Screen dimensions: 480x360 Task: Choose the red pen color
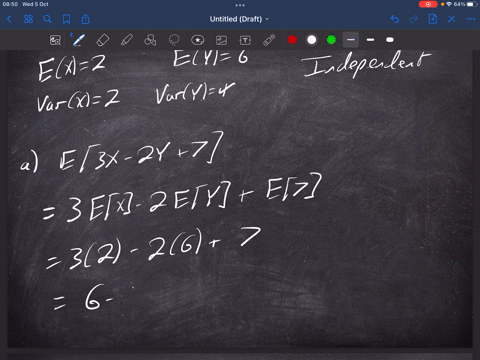[x=292, y=40]
